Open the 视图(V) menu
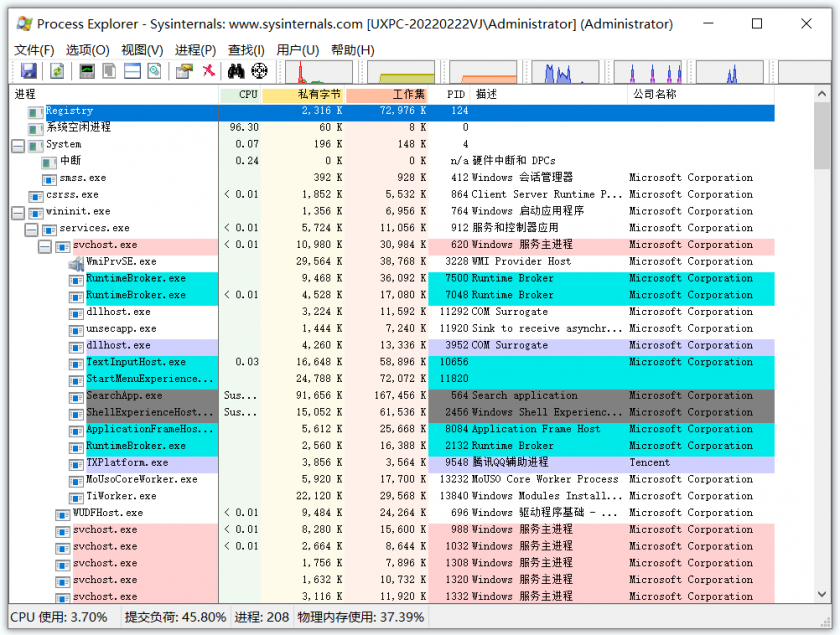The height and width of the screenshot is (635, 840). [142, 50]
